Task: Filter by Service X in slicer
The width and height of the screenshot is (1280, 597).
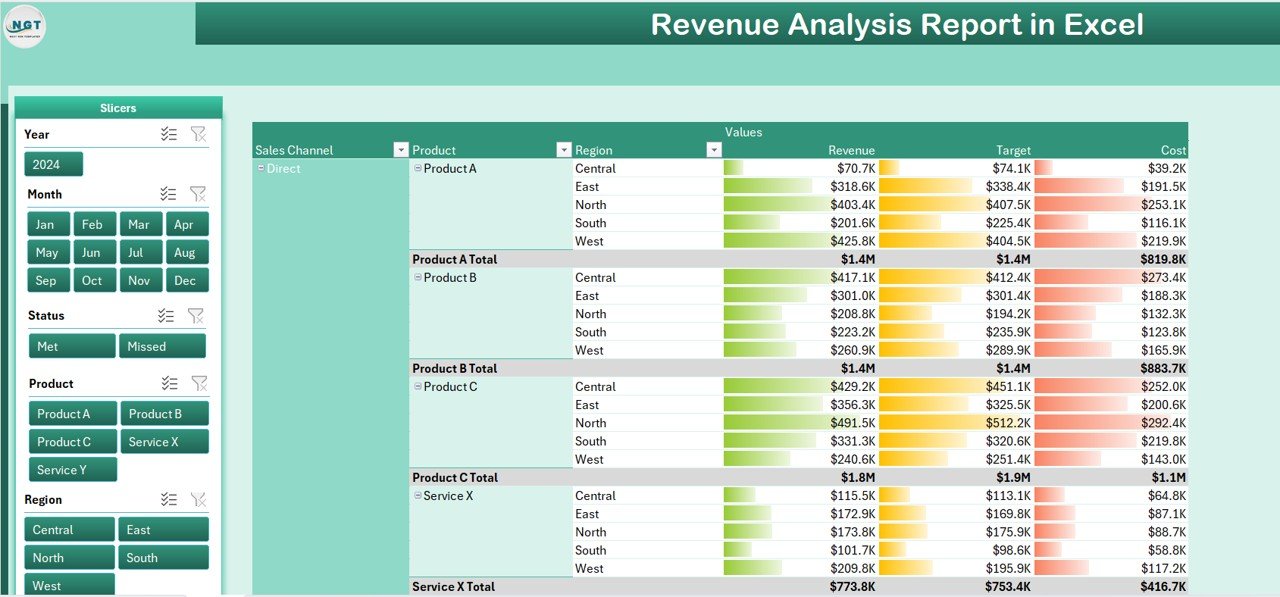Action: 165,441
